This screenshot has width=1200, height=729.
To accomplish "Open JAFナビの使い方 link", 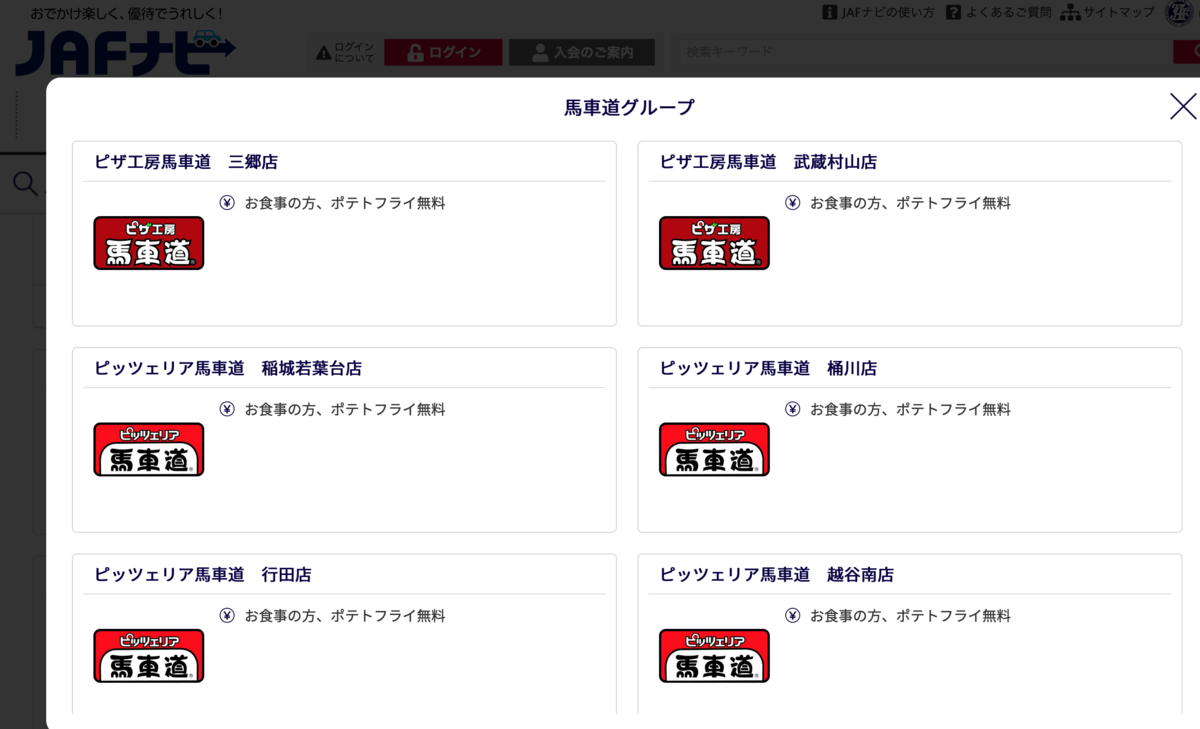I will point(878,12).
